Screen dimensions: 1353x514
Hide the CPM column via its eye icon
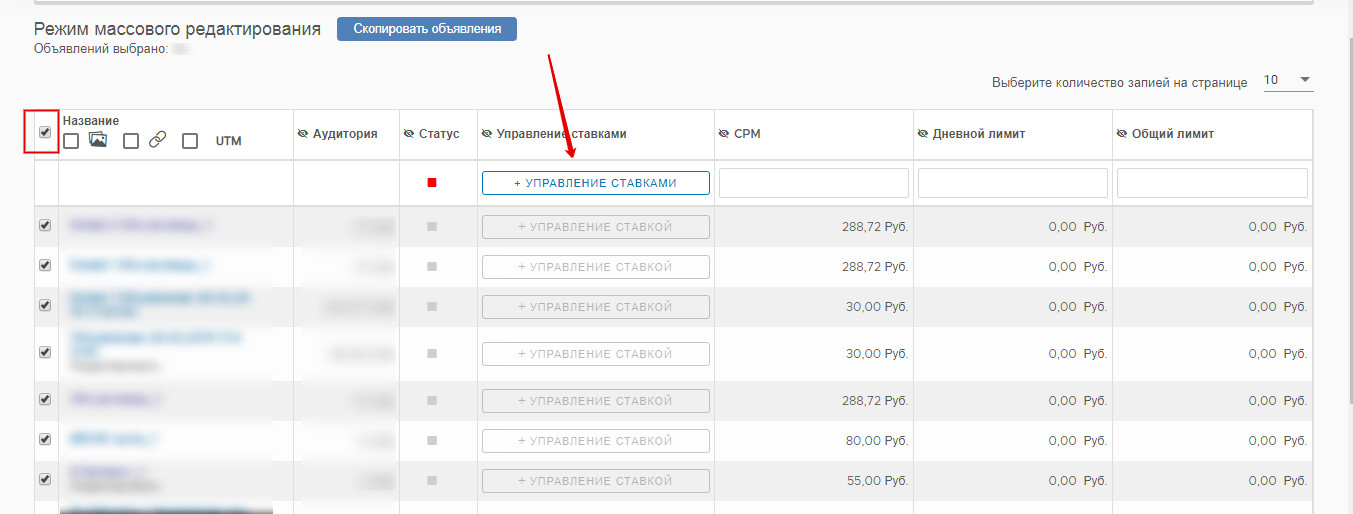pyautogui.click(x=724, y=134)
